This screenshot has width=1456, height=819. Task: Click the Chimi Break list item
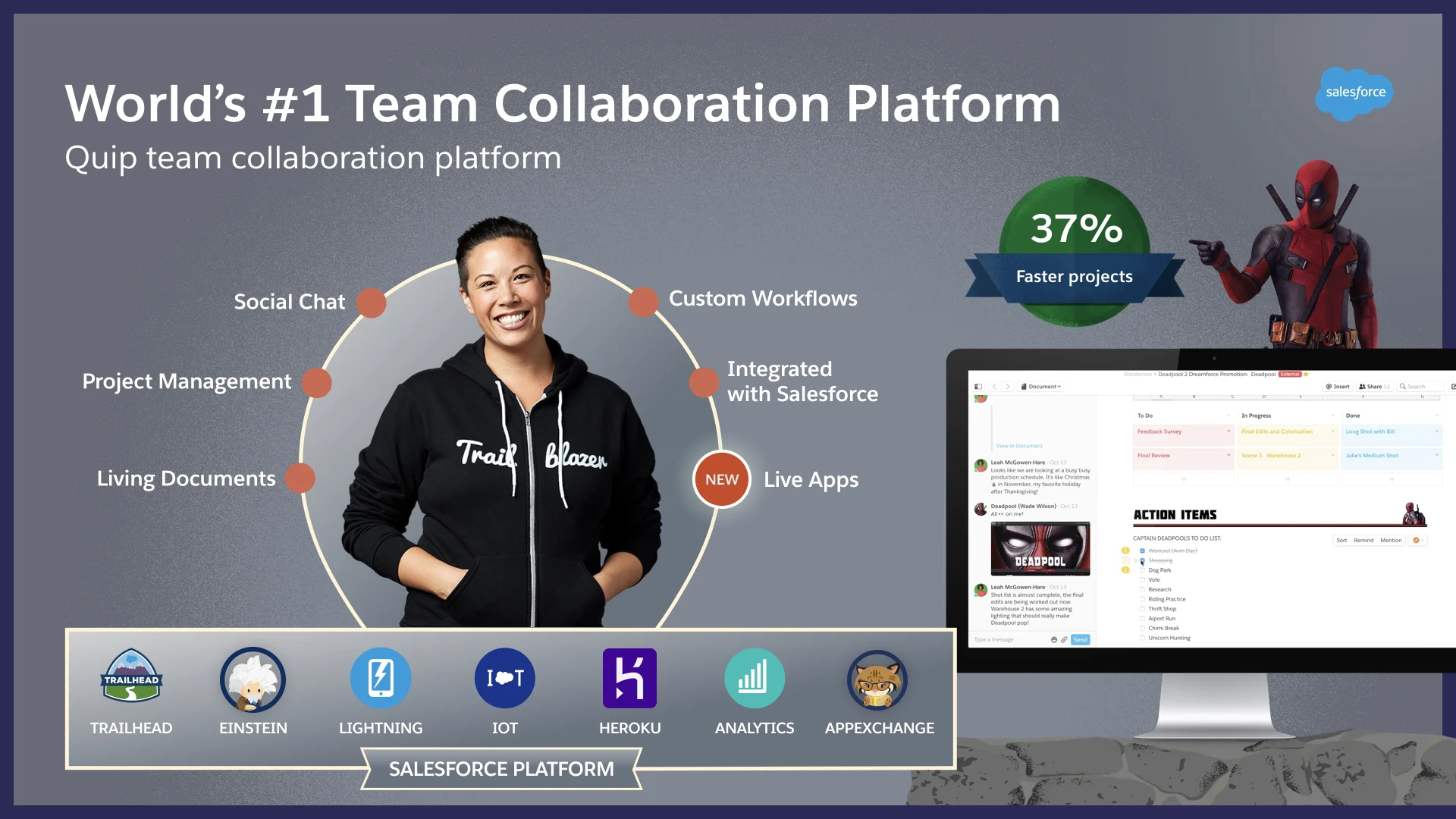(1163, 628)
